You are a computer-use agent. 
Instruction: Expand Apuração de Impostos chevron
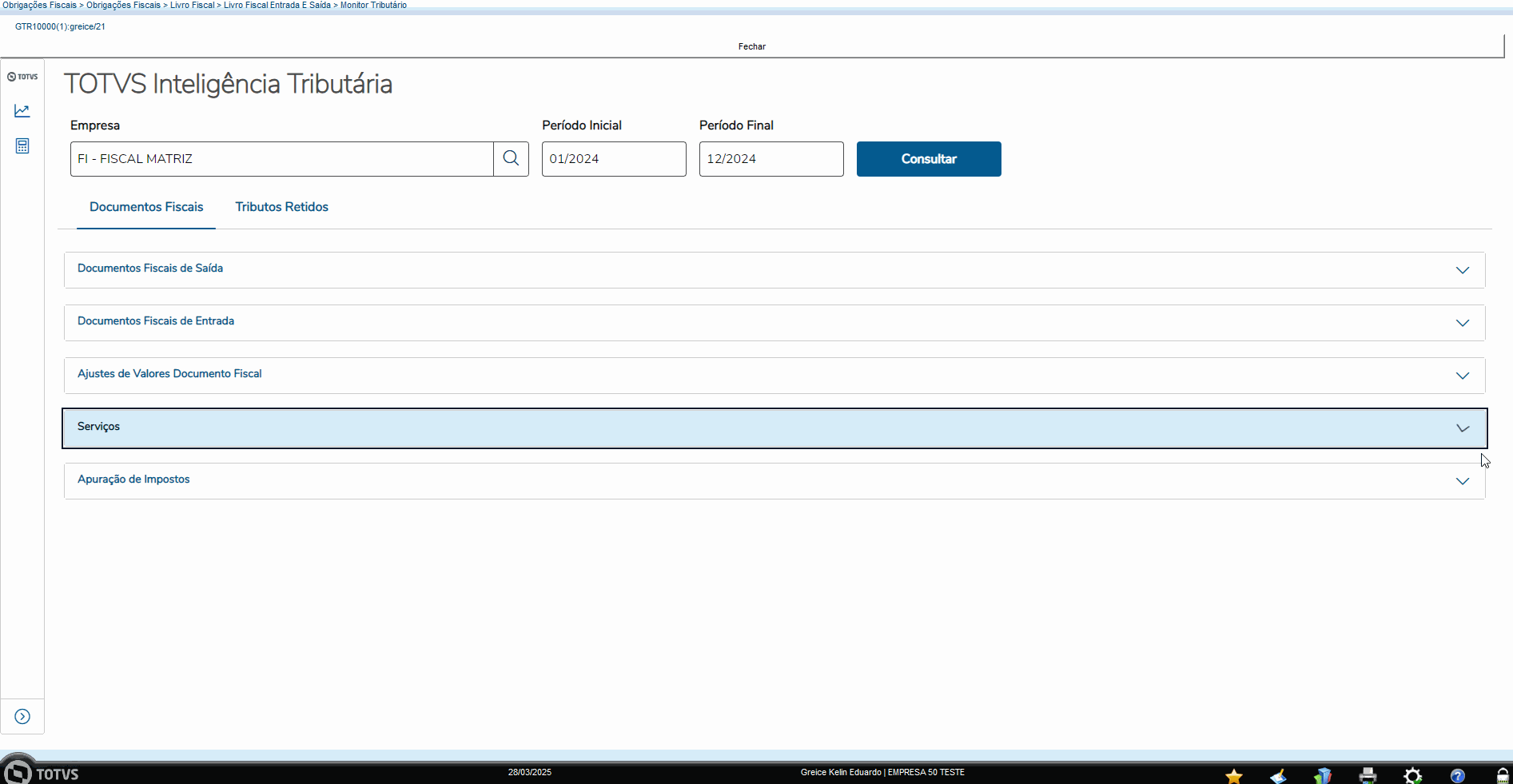[1463, 481]
